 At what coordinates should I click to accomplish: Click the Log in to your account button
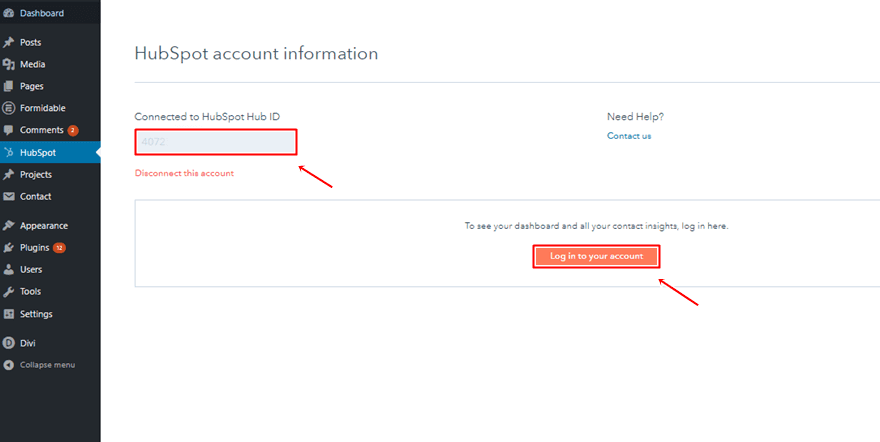pos(597,256)
